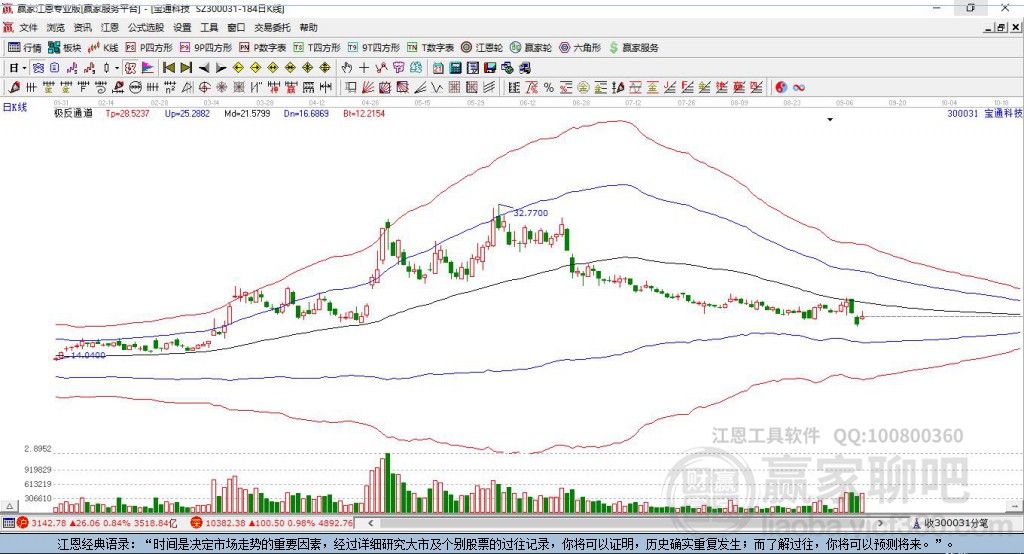The image size is (1024, 554).
Task: Select the zigzag wave line tool
Action: click(437, 87)
